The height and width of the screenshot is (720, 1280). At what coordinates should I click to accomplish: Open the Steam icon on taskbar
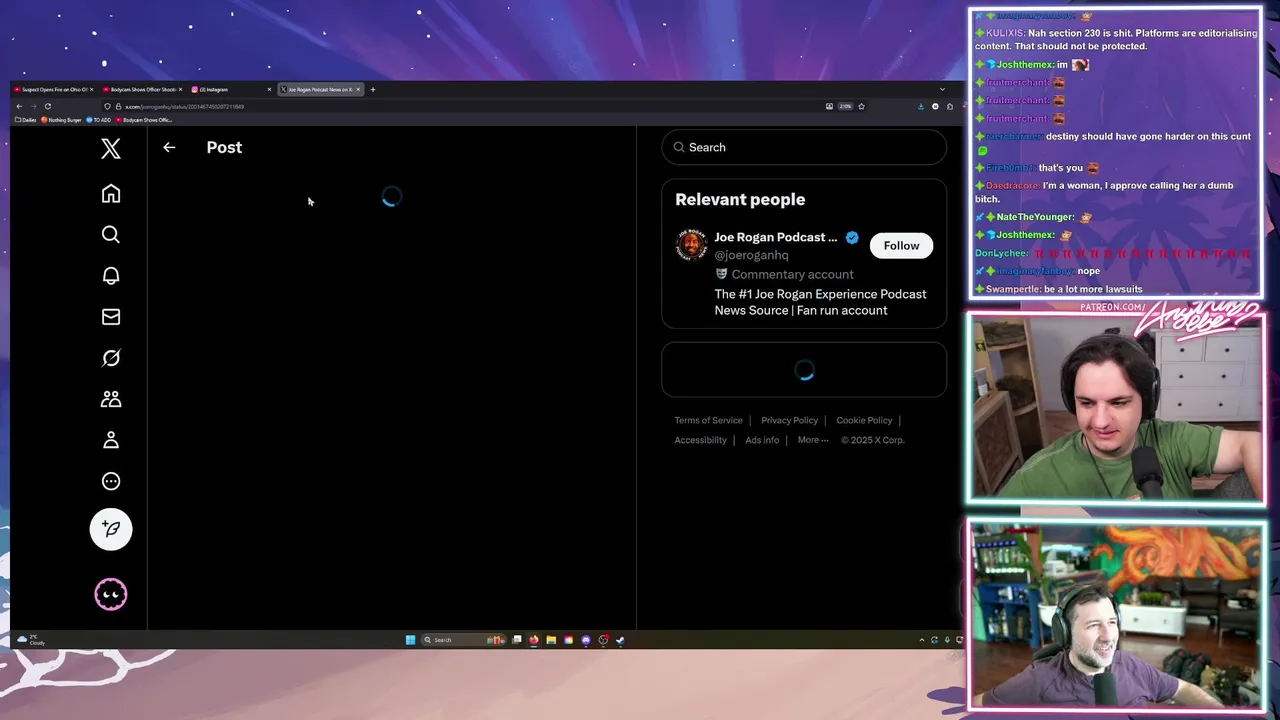click(x=620, y=640)
